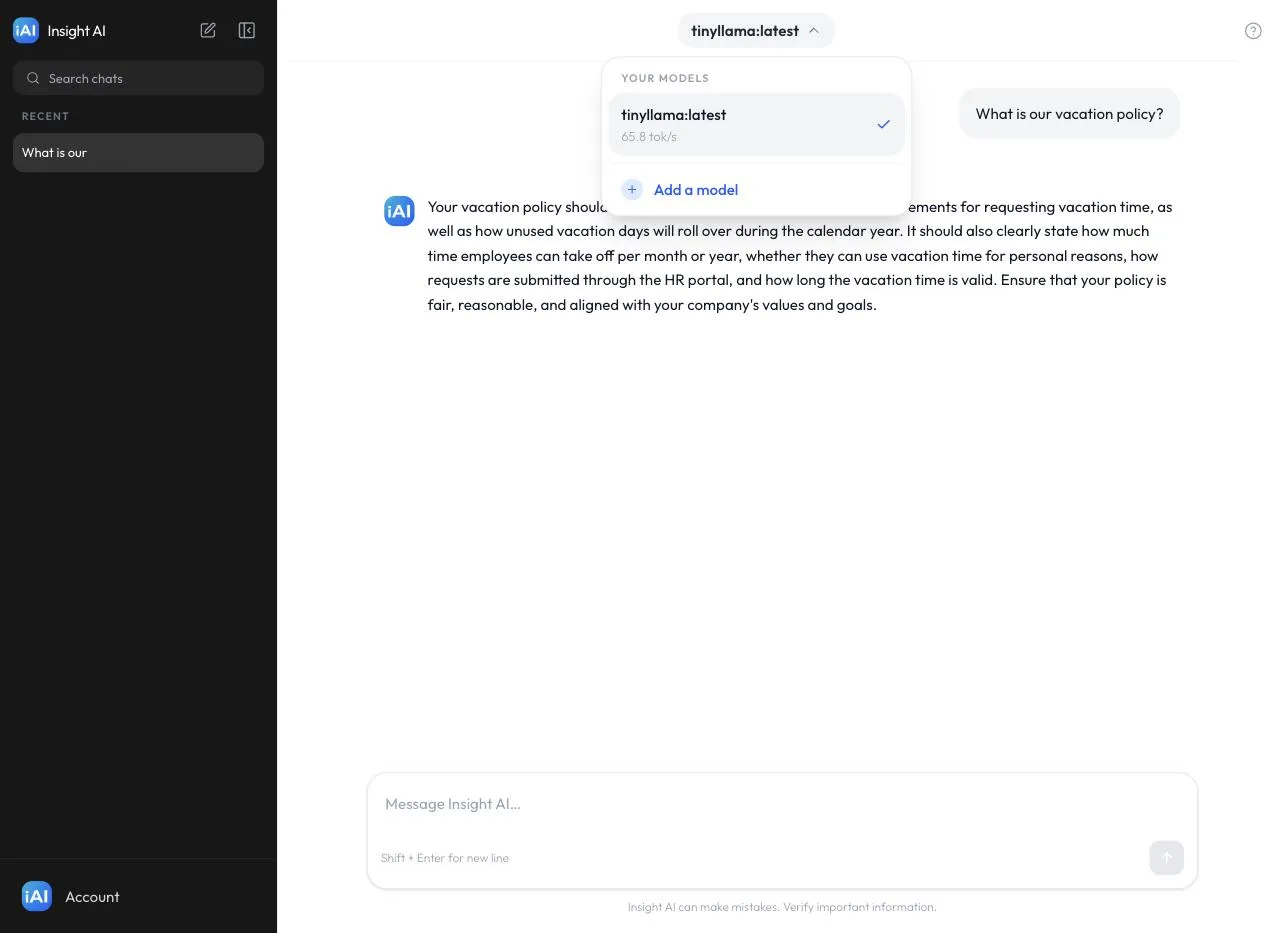This screenshot has width=1288, height=933.
Task: Collapse the sidebar with the panel icon
Action: (247, 30)
